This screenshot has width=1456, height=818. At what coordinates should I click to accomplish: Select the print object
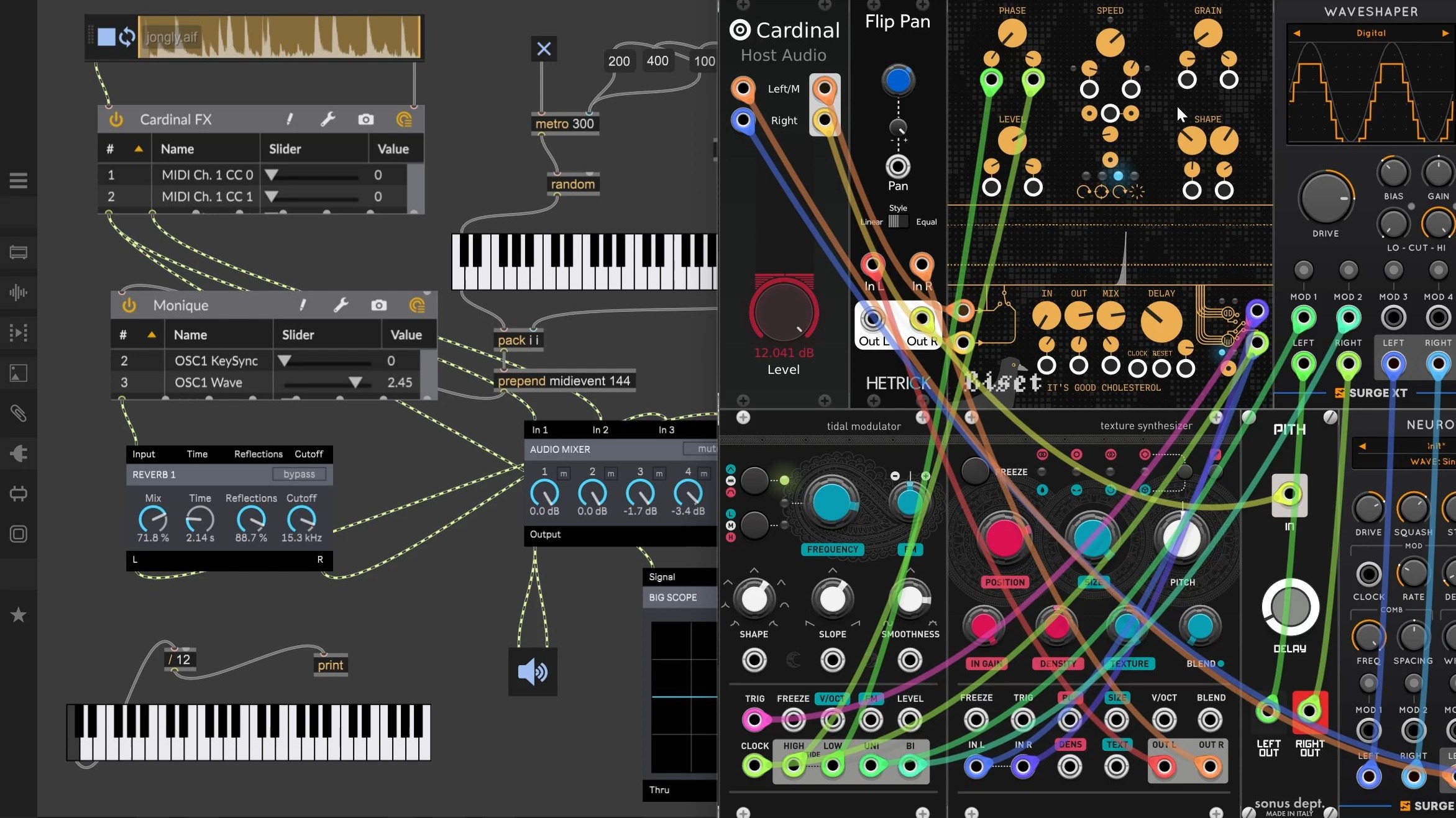coord(331,665)
